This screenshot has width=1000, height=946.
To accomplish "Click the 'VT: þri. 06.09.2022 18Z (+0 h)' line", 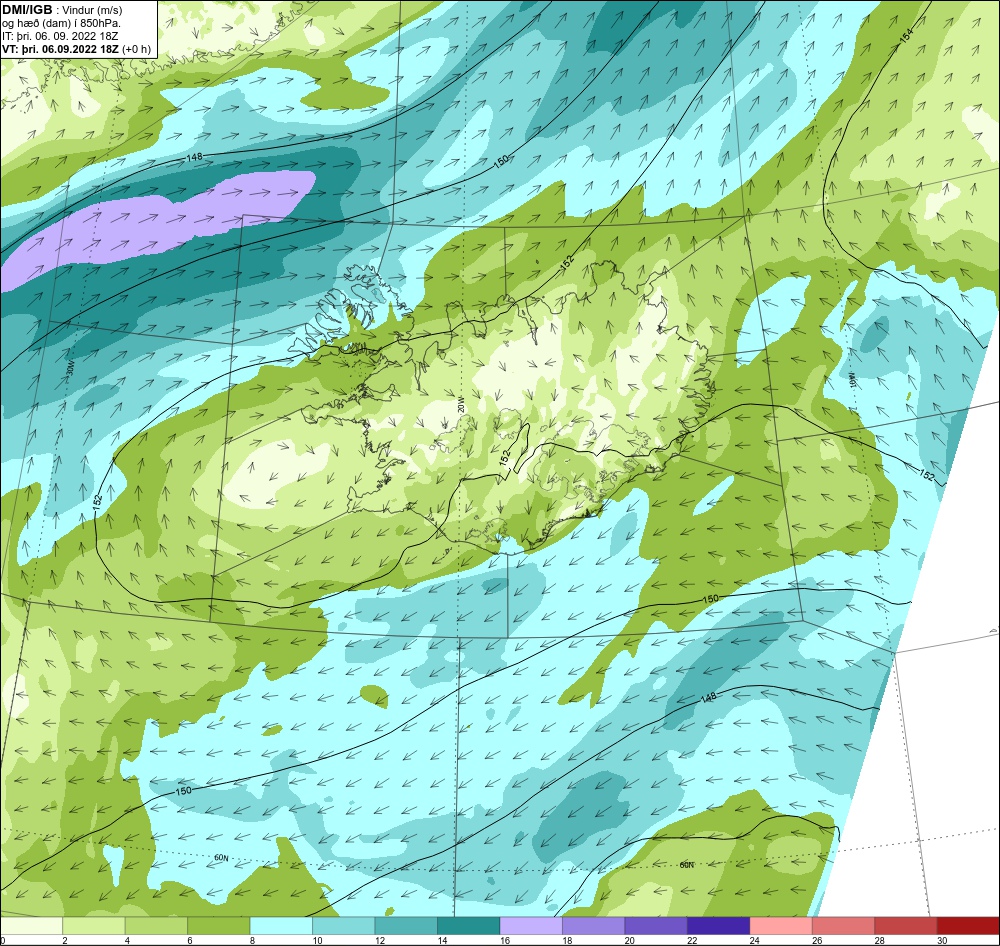I will click(77, 49).
